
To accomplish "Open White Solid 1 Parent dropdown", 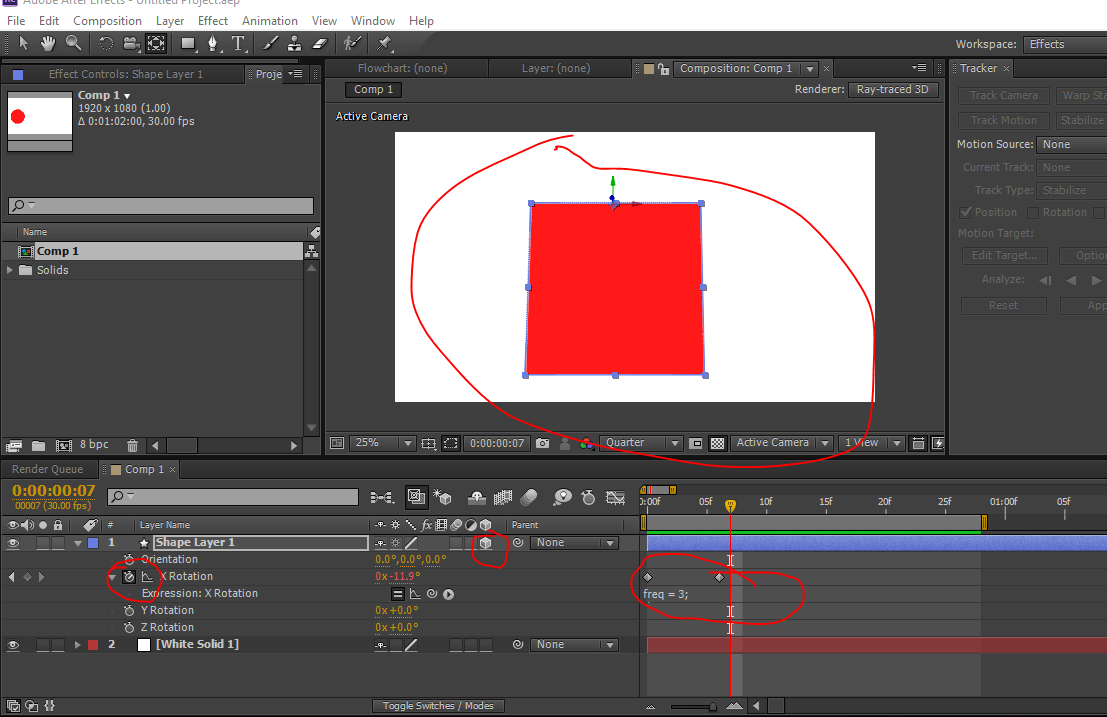I will click(574, 645).
